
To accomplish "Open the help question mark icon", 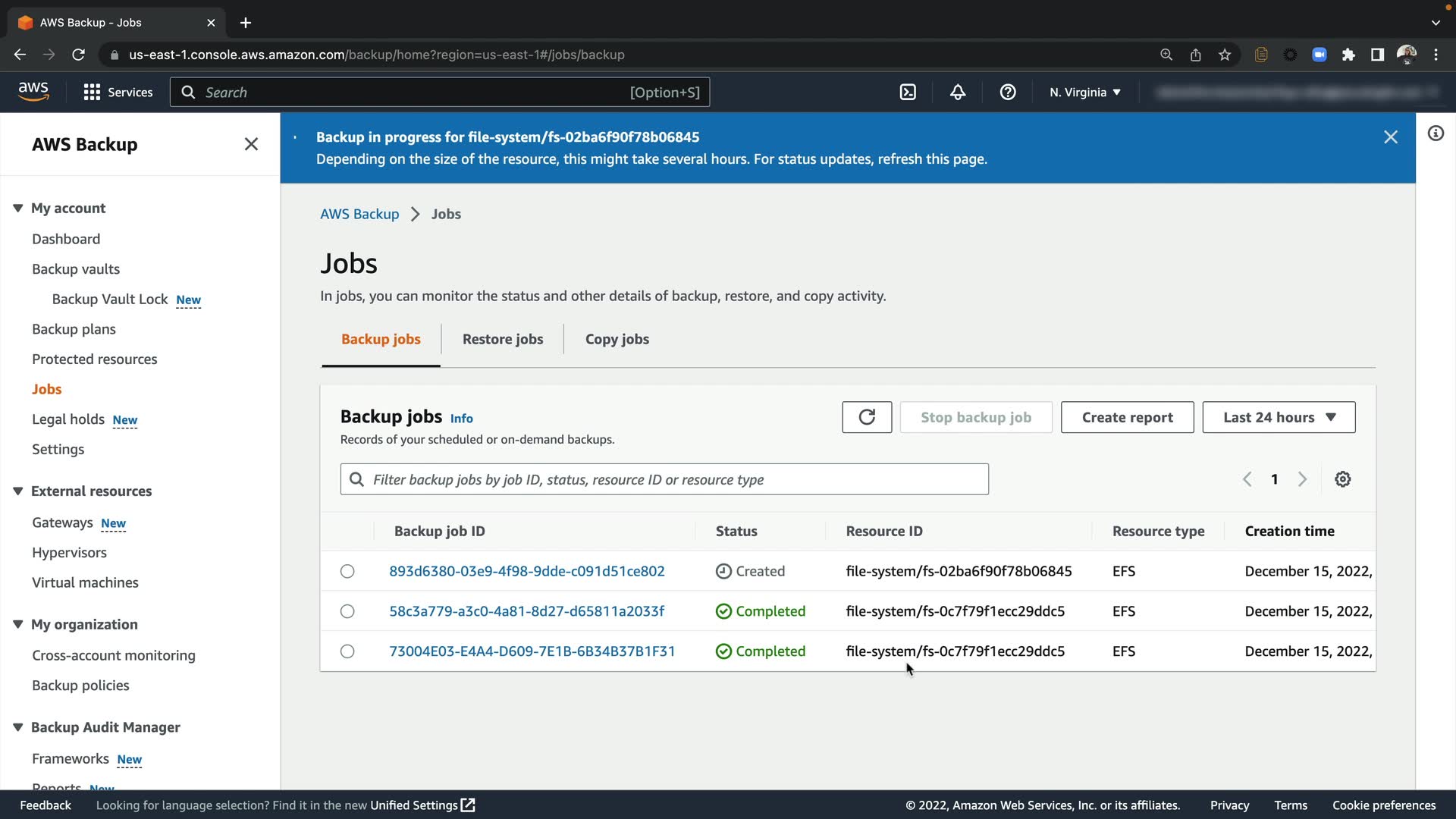I will [x=1007, y=92].
